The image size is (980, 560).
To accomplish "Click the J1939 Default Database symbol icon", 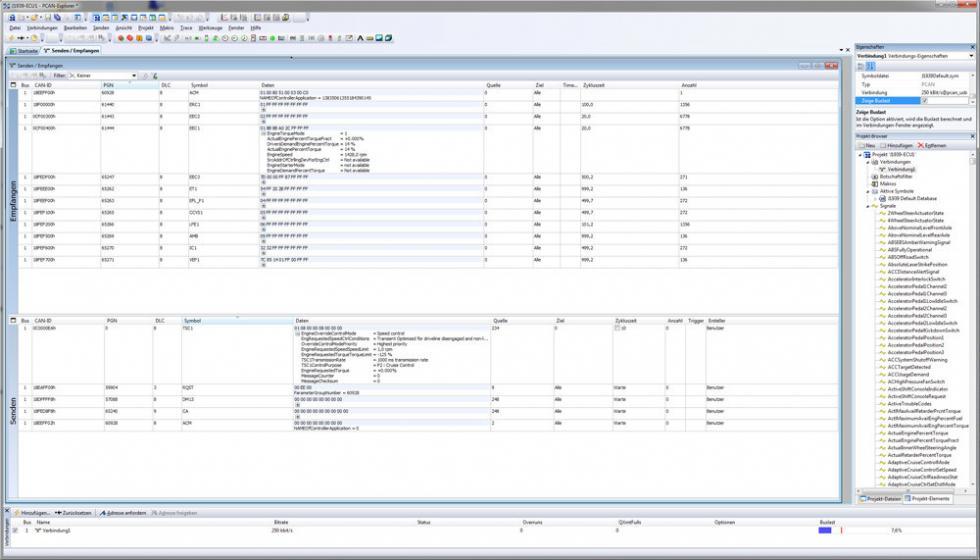I will coord(881,198).
